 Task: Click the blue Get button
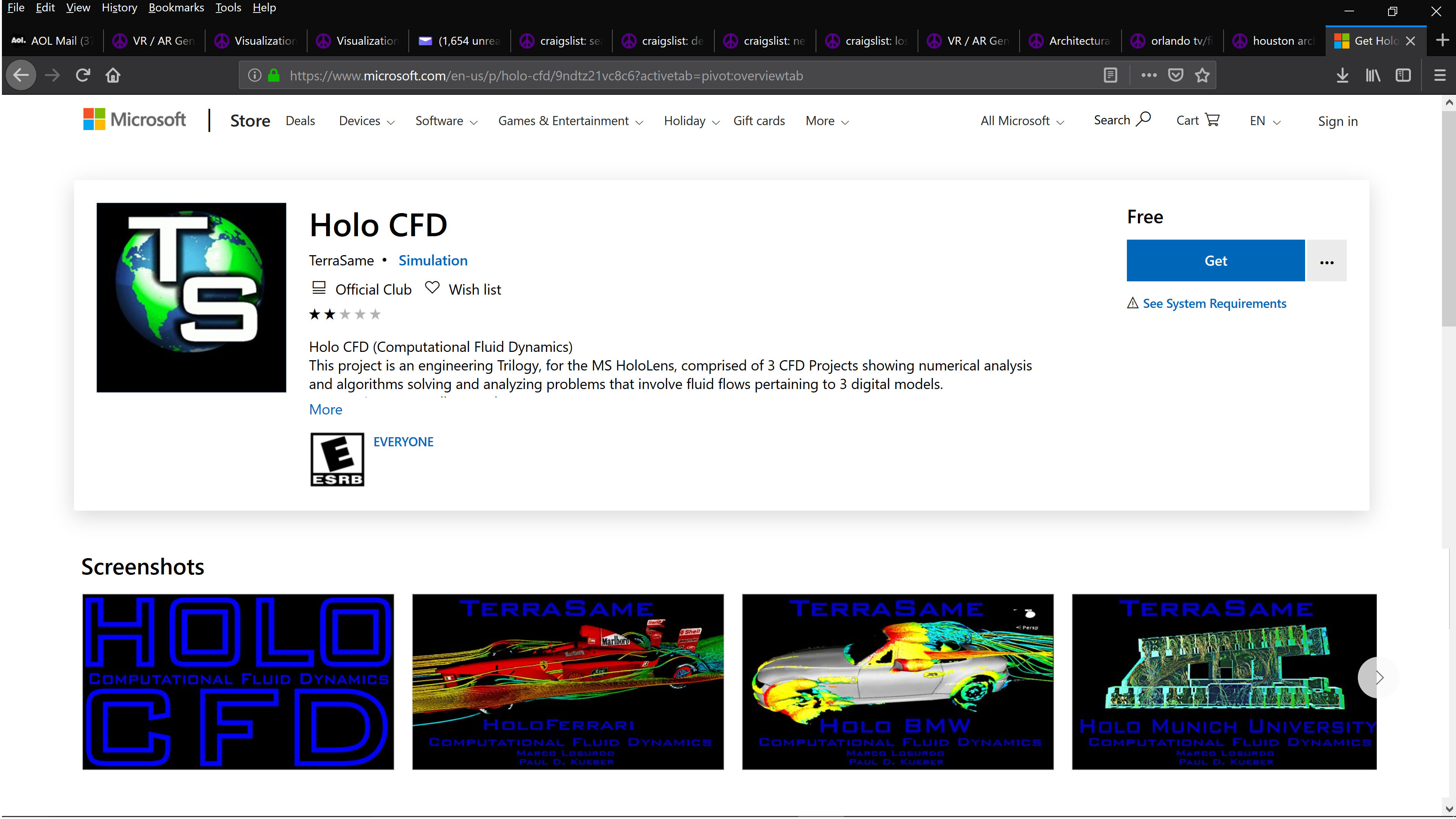coord(1215,260)
